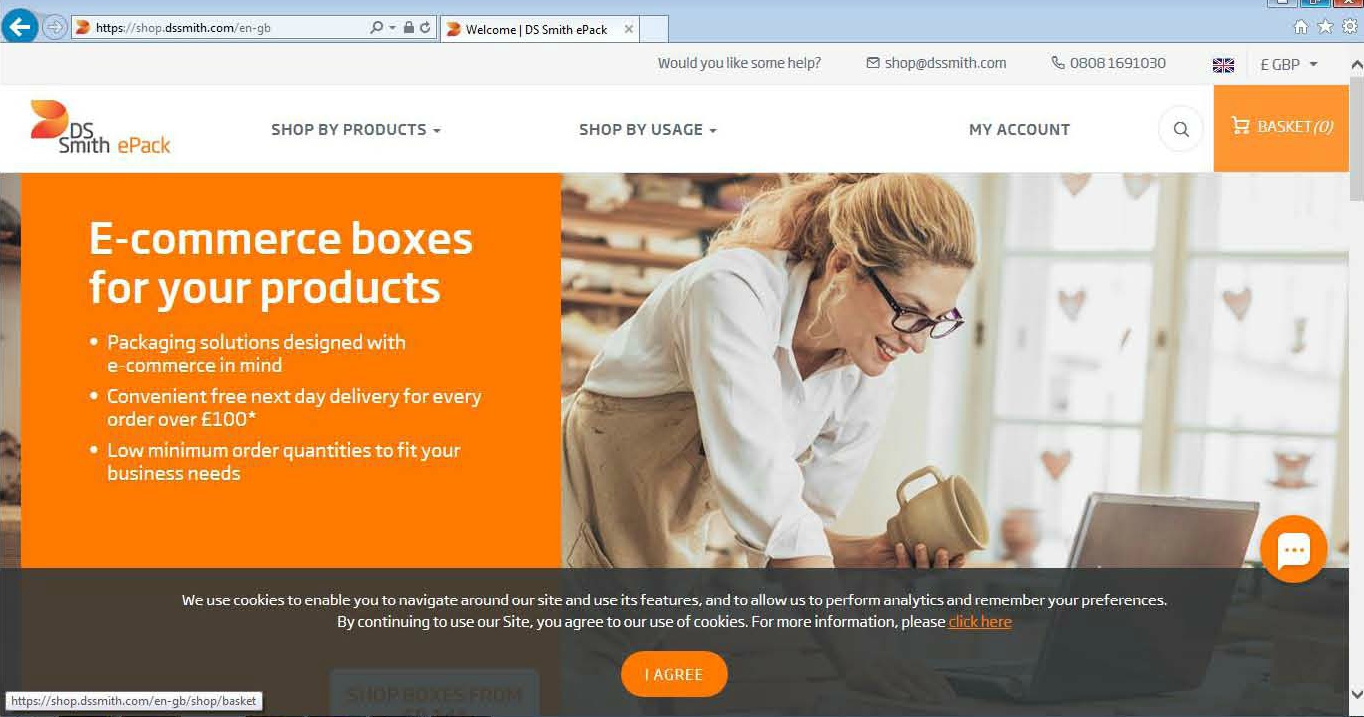
Task: Click the I AGREE cookie button
Action: click(x=674, y=674)
